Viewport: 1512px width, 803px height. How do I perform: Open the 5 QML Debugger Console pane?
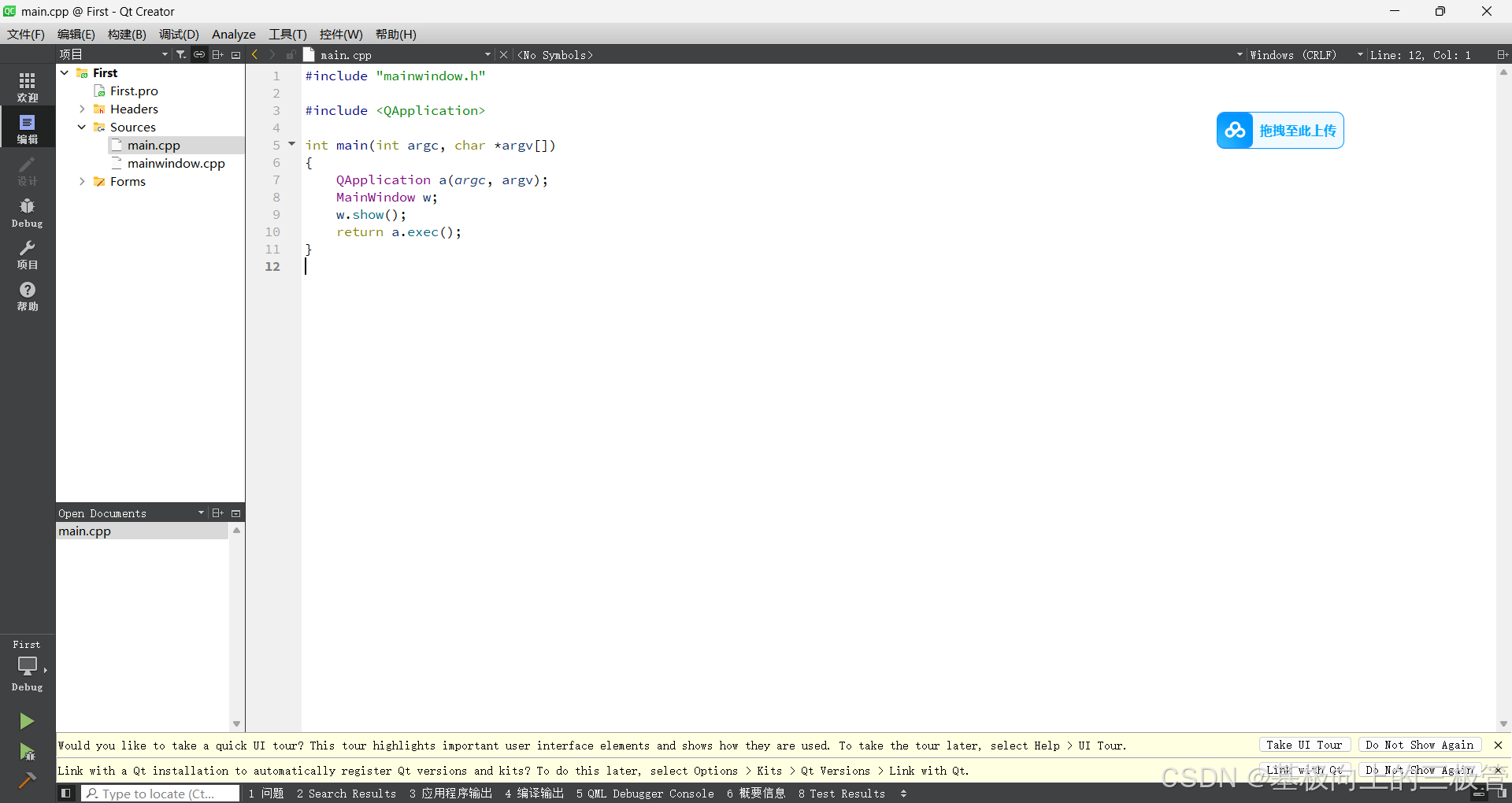645,794
